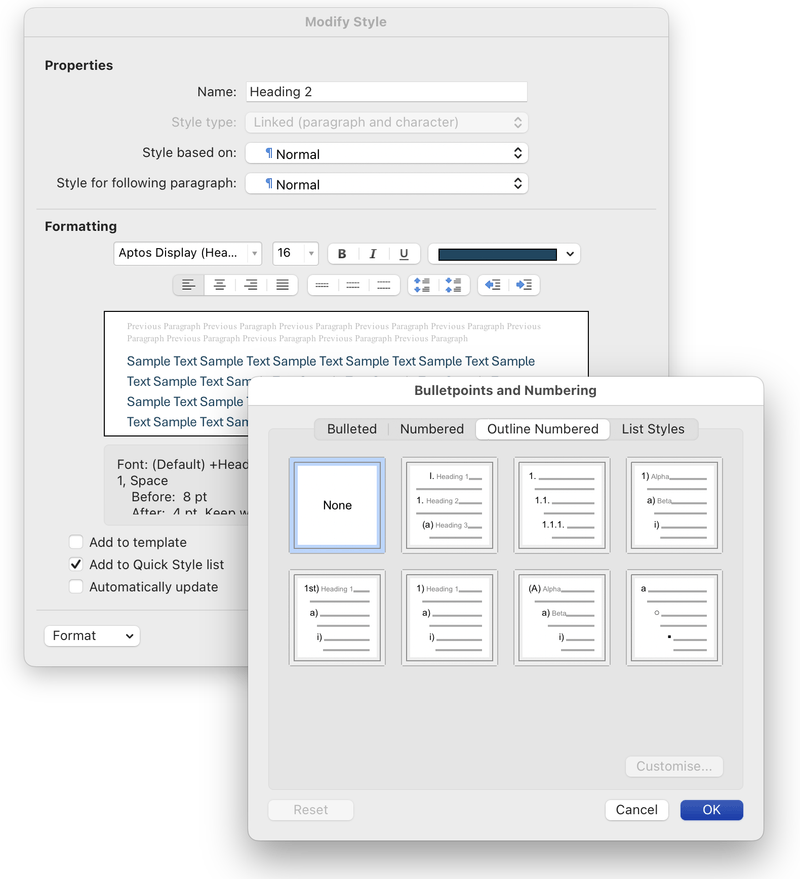The width and height of the screenshot is (800, 879).
Task: Open the font size dropdown
Action: 311,253
